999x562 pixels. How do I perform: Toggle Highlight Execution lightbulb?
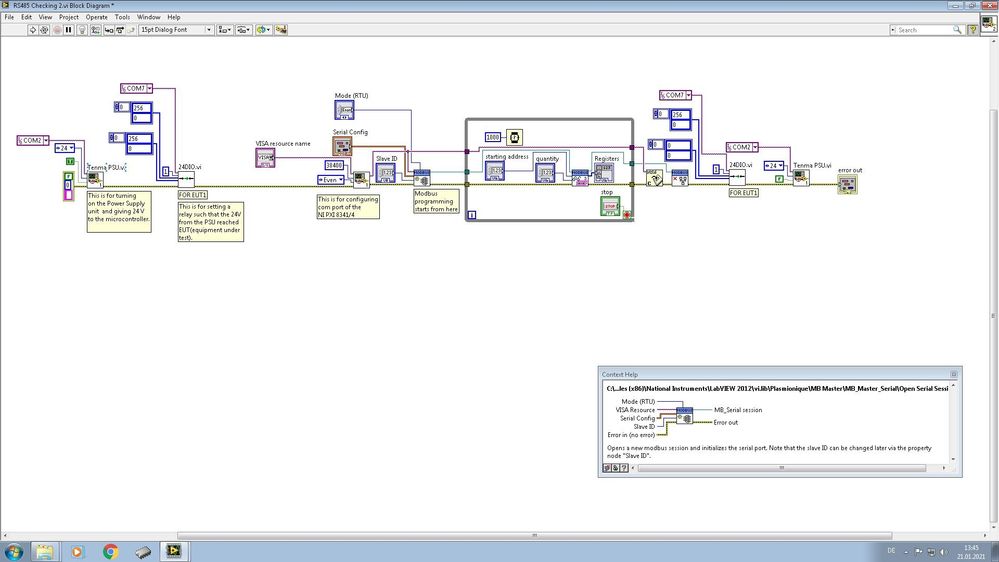pyautogui.click(x=82, y=30)
